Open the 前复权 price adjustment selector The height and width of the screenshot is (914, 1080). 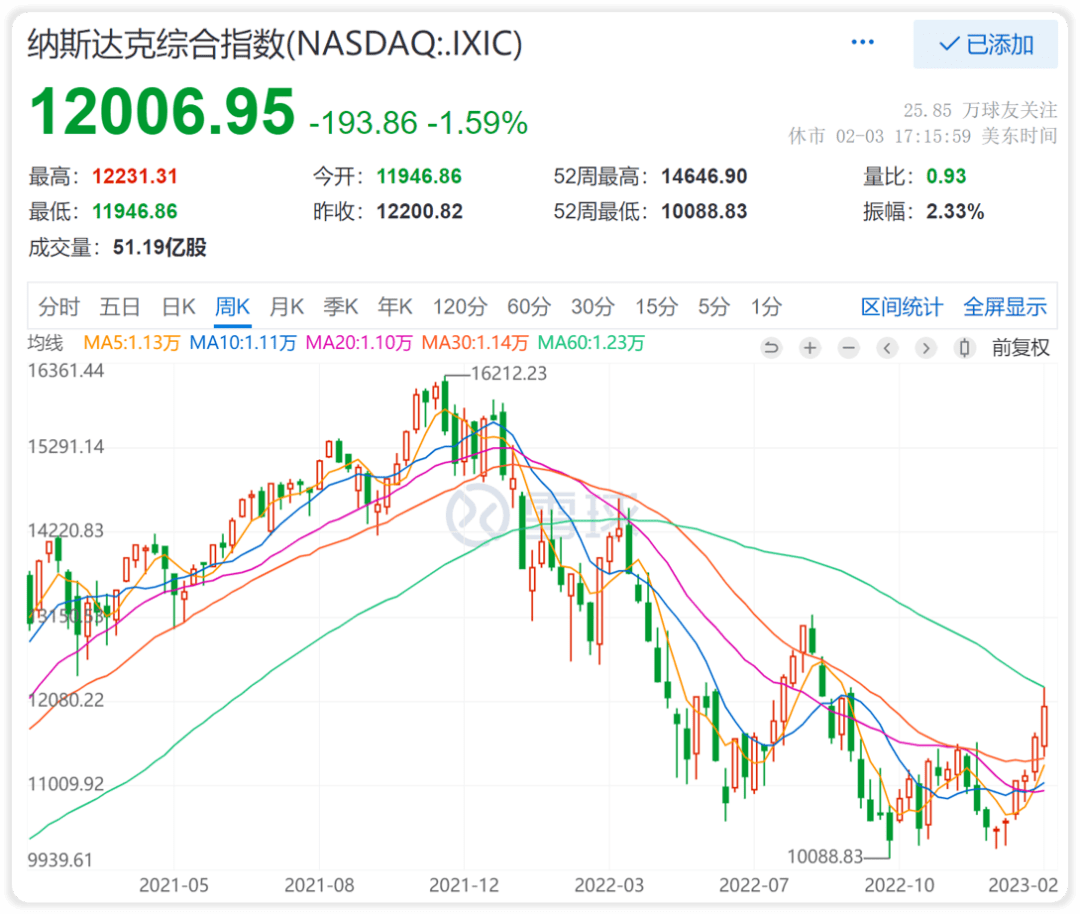pyautogui.click(x=1020, y=348)
